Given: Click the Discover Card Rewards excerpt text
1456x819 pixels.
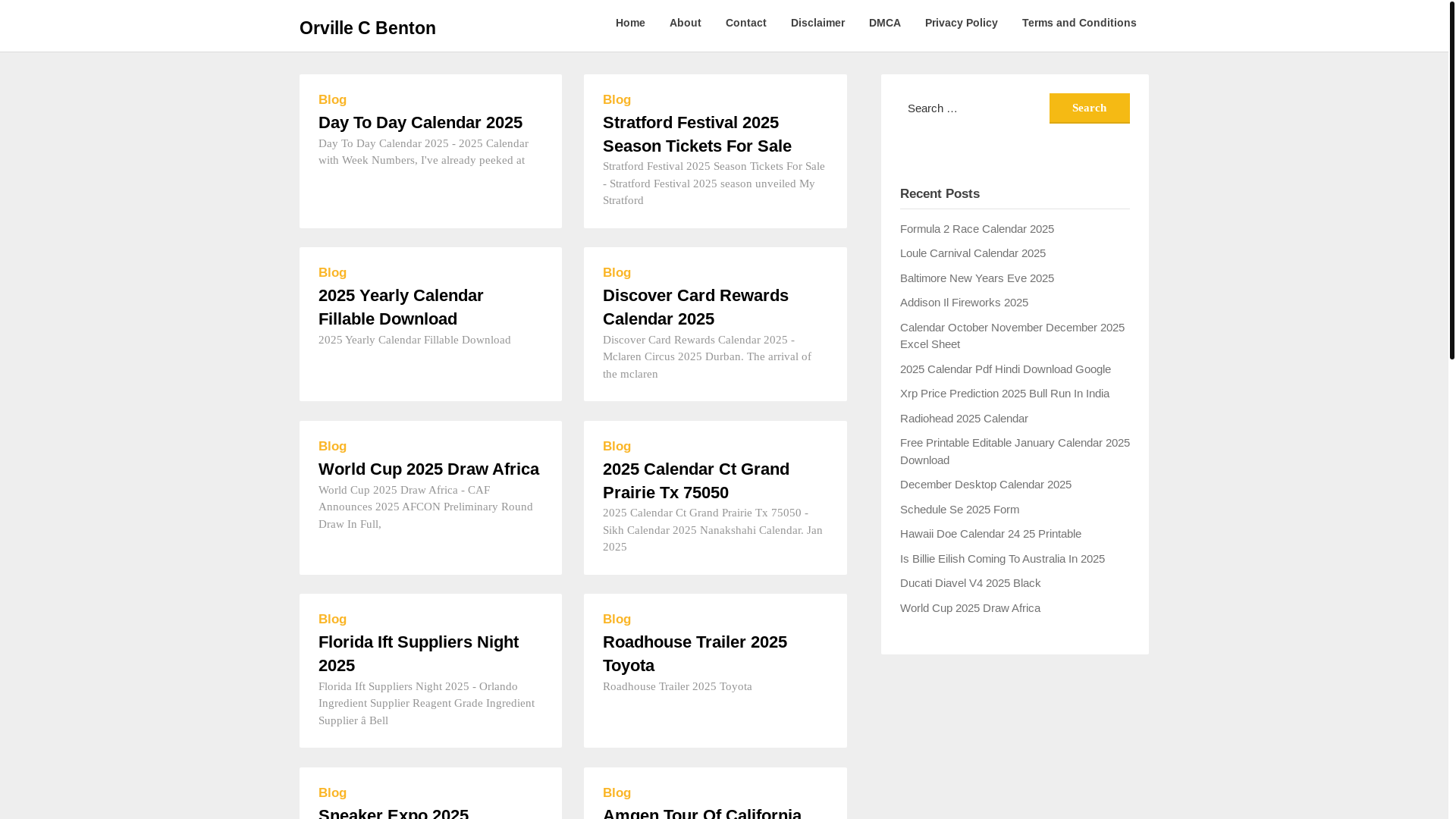Looking at the screenshot, I should point(707,357).
